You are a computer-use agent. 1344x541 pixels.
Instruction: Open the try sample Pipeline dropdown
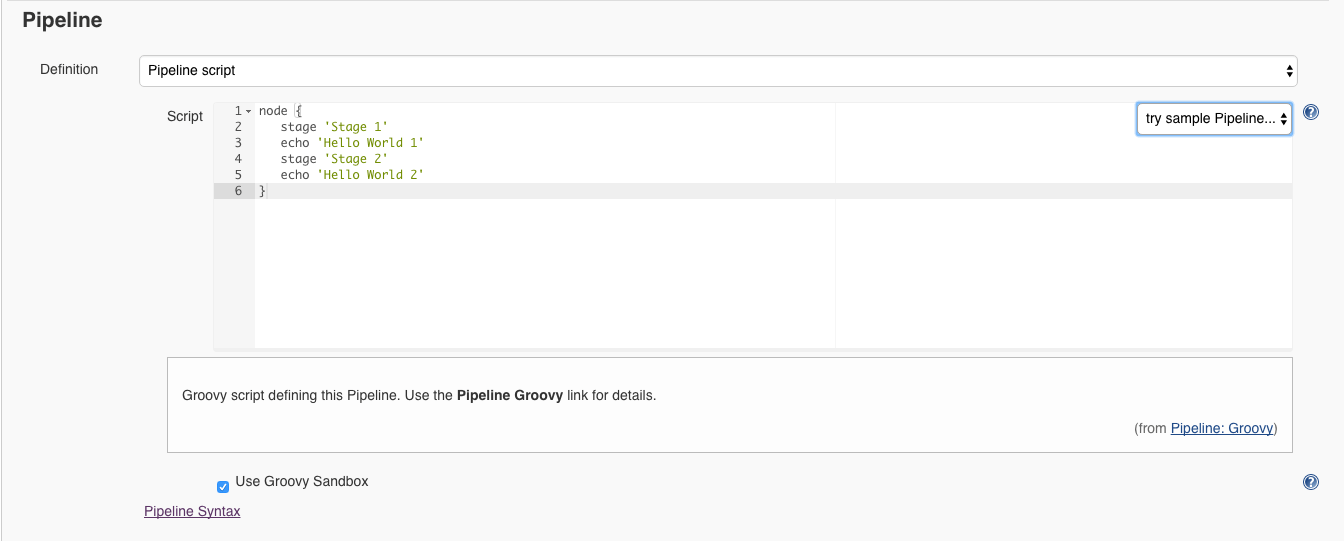pos(1214,119)
